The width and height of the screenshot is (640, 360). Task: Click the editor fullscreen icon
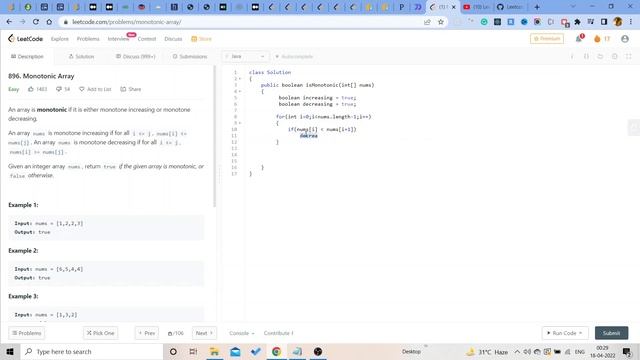[629, 56]
